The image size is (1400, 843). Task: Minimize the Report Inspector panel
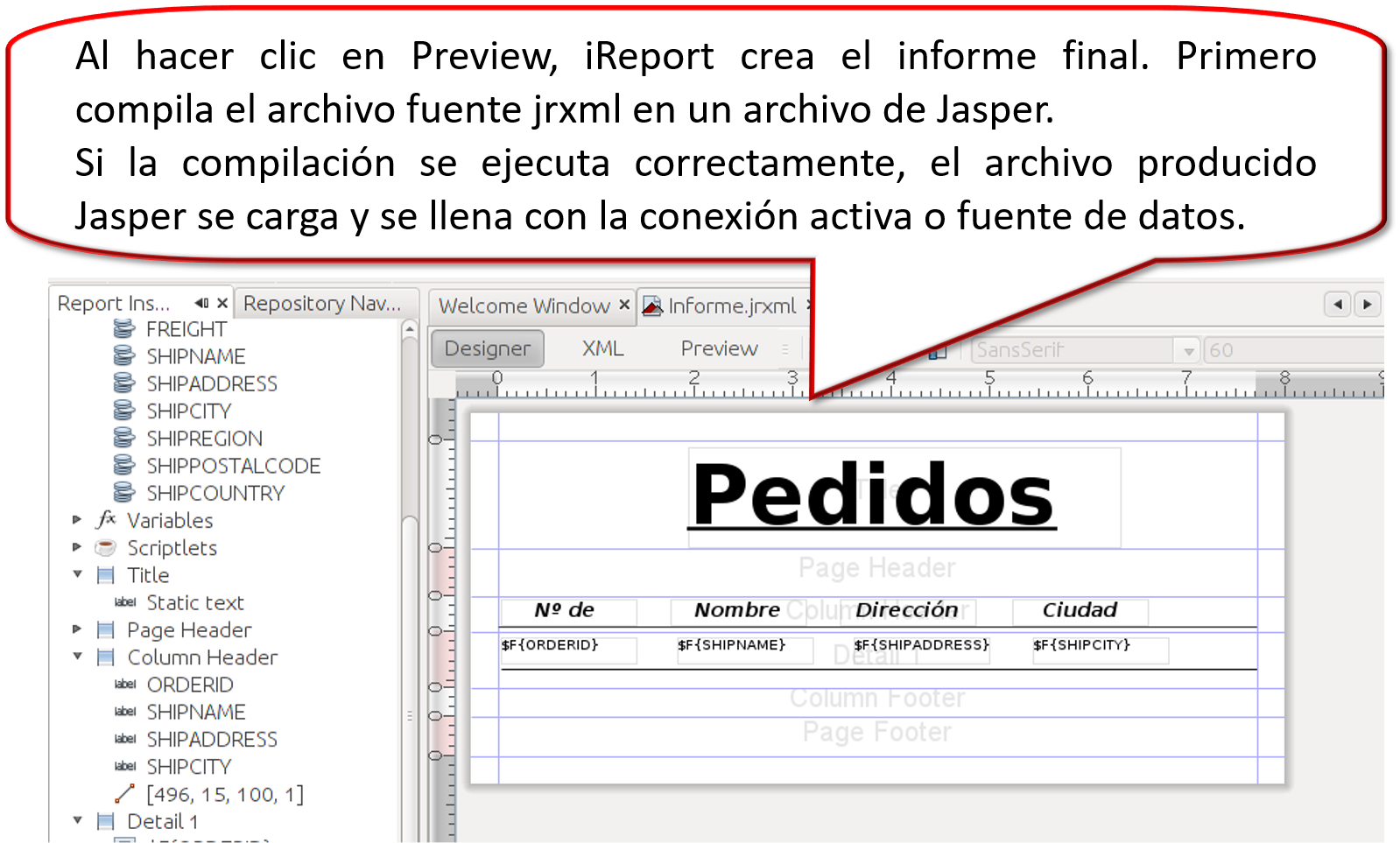pos(202,303)
